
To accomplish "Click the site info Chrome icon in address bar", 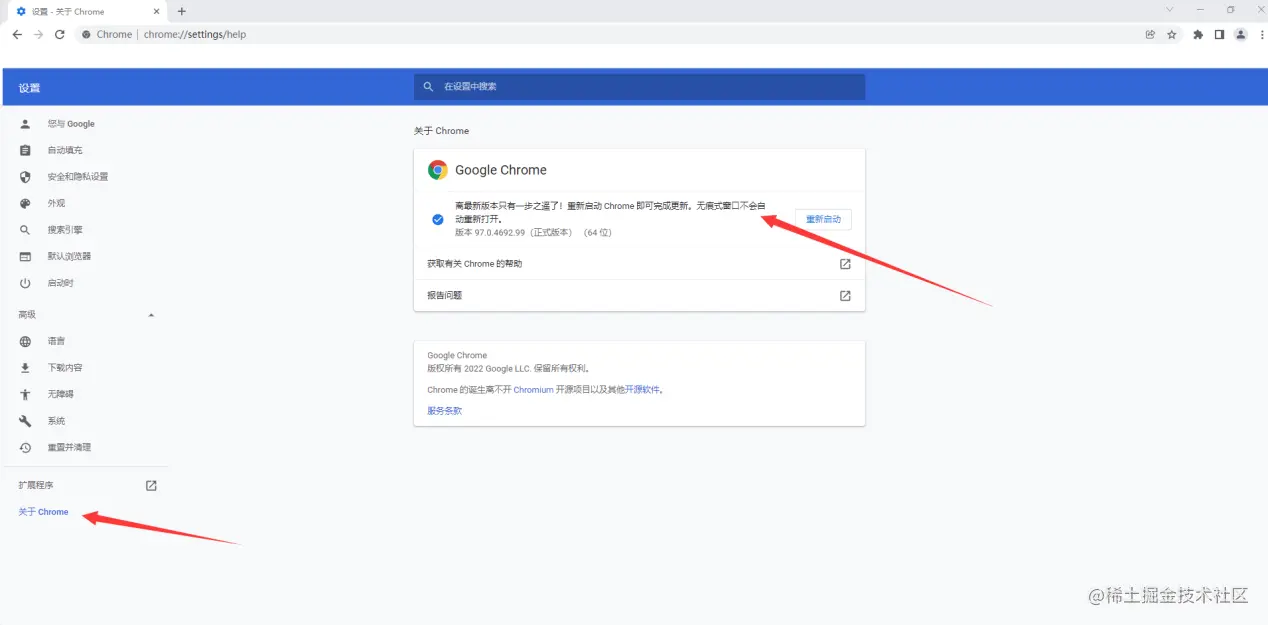I will pos(85,34).
